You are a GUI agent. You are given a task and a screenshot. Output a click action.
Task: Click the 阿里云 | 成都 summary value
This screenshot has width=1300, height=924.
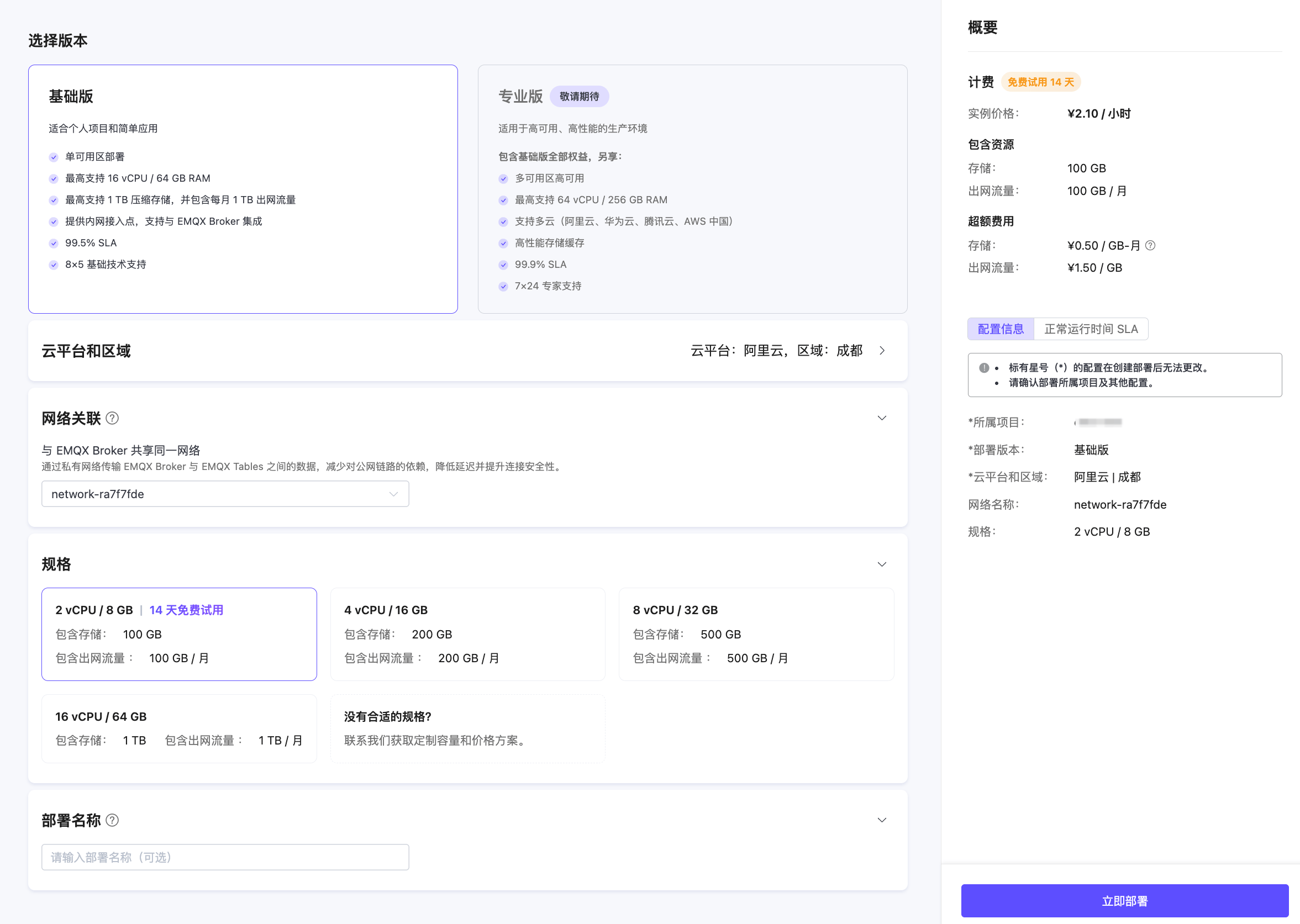1107,477
